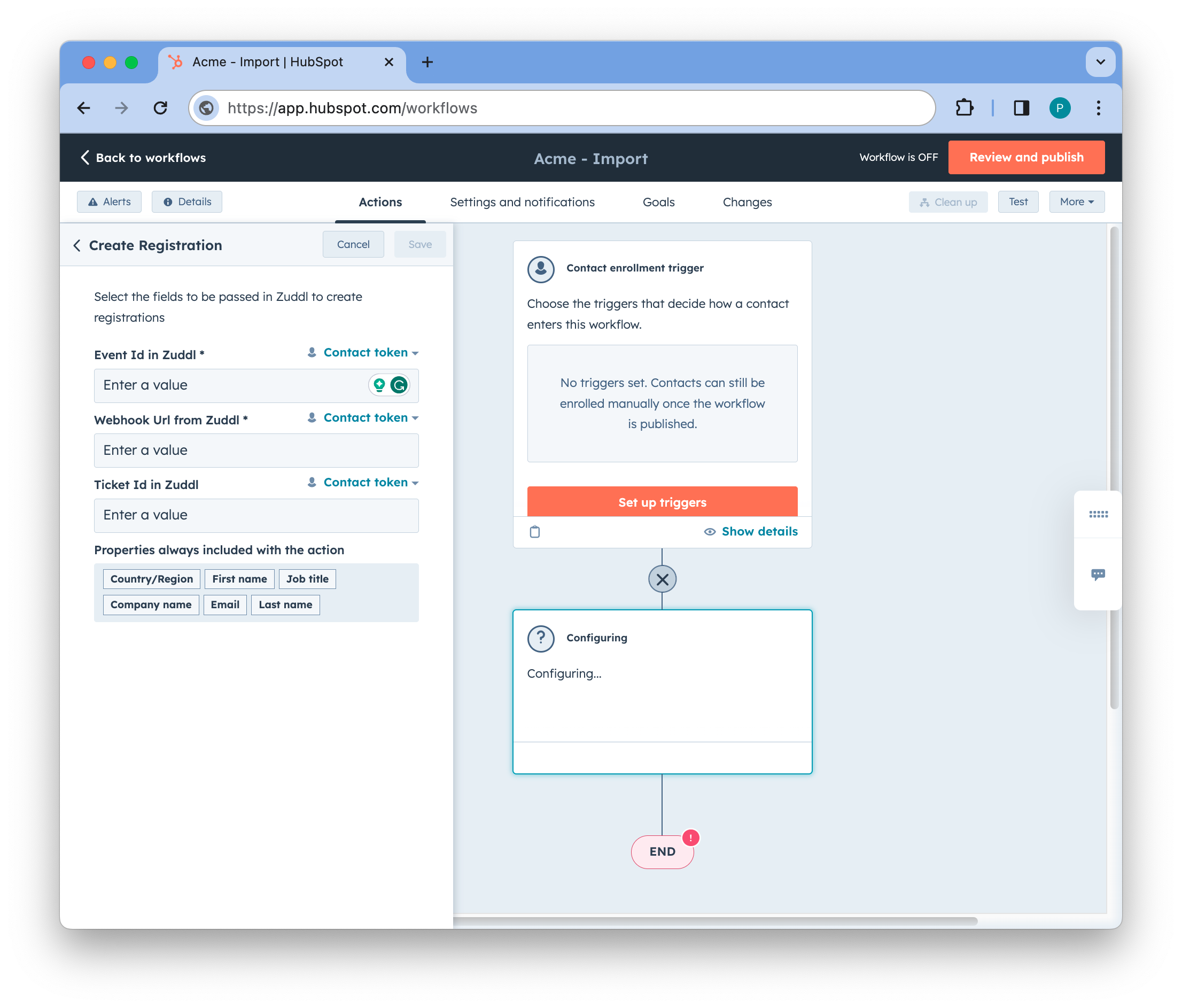The width and height of the screenshot is (1182, 1008).
Task: Click Review and publish
Action: point(1027,158)
